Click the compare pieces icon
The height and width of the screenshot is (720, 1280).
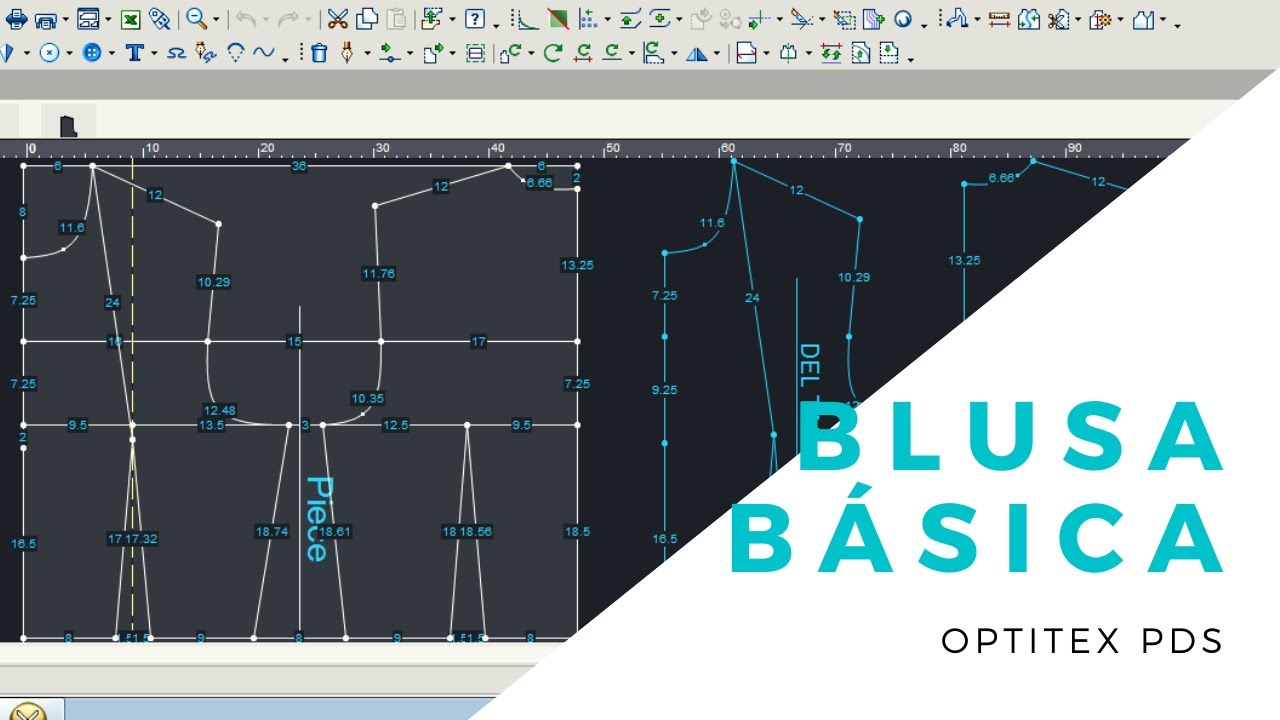point(1029,19)
